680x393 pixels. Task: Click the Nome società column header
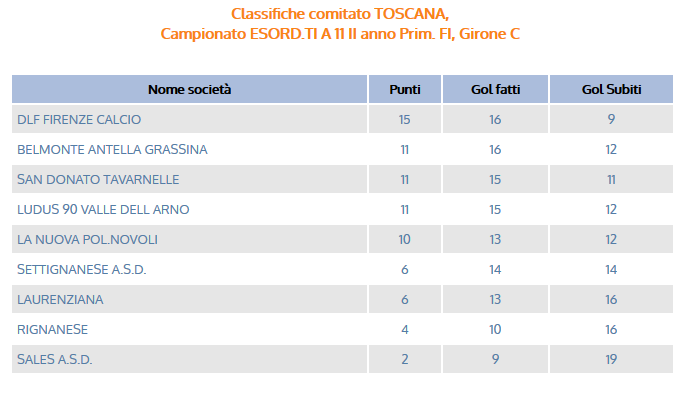(x=190, y=89)
